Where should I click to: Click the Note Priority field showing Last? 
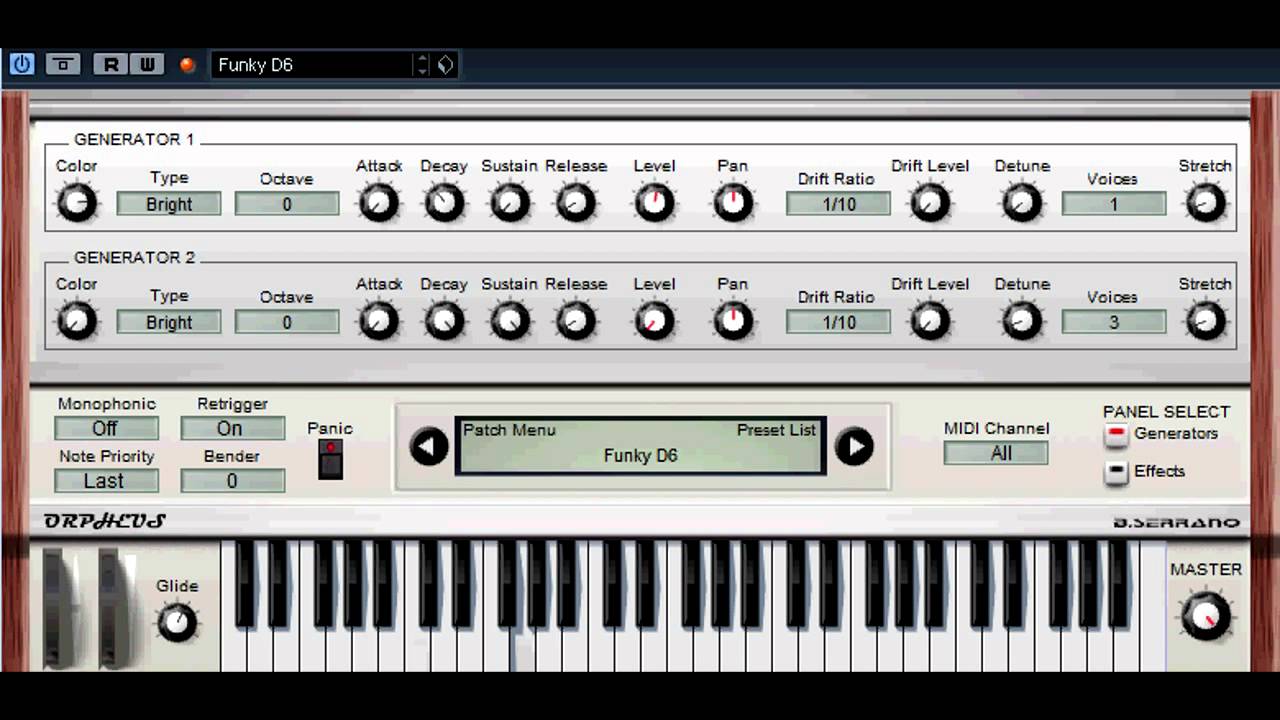point(106,481)
